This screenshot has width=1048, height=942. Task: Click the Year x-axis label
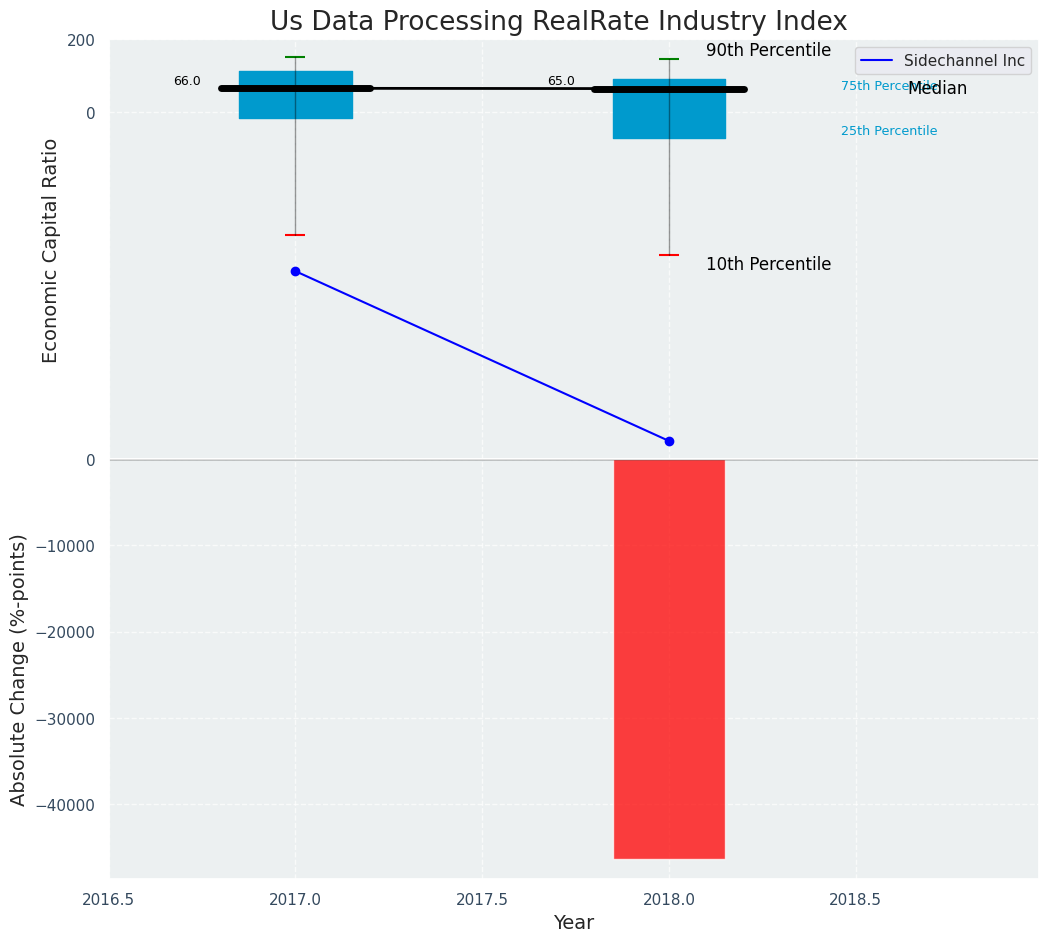[573, 923]
